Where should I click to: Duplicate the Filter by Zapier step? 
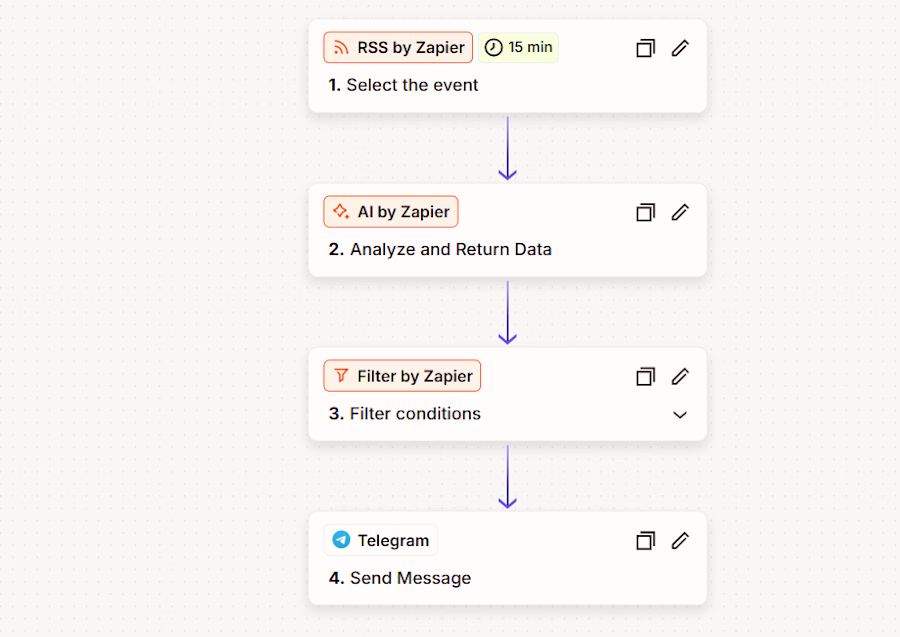[x=645, y=377]
